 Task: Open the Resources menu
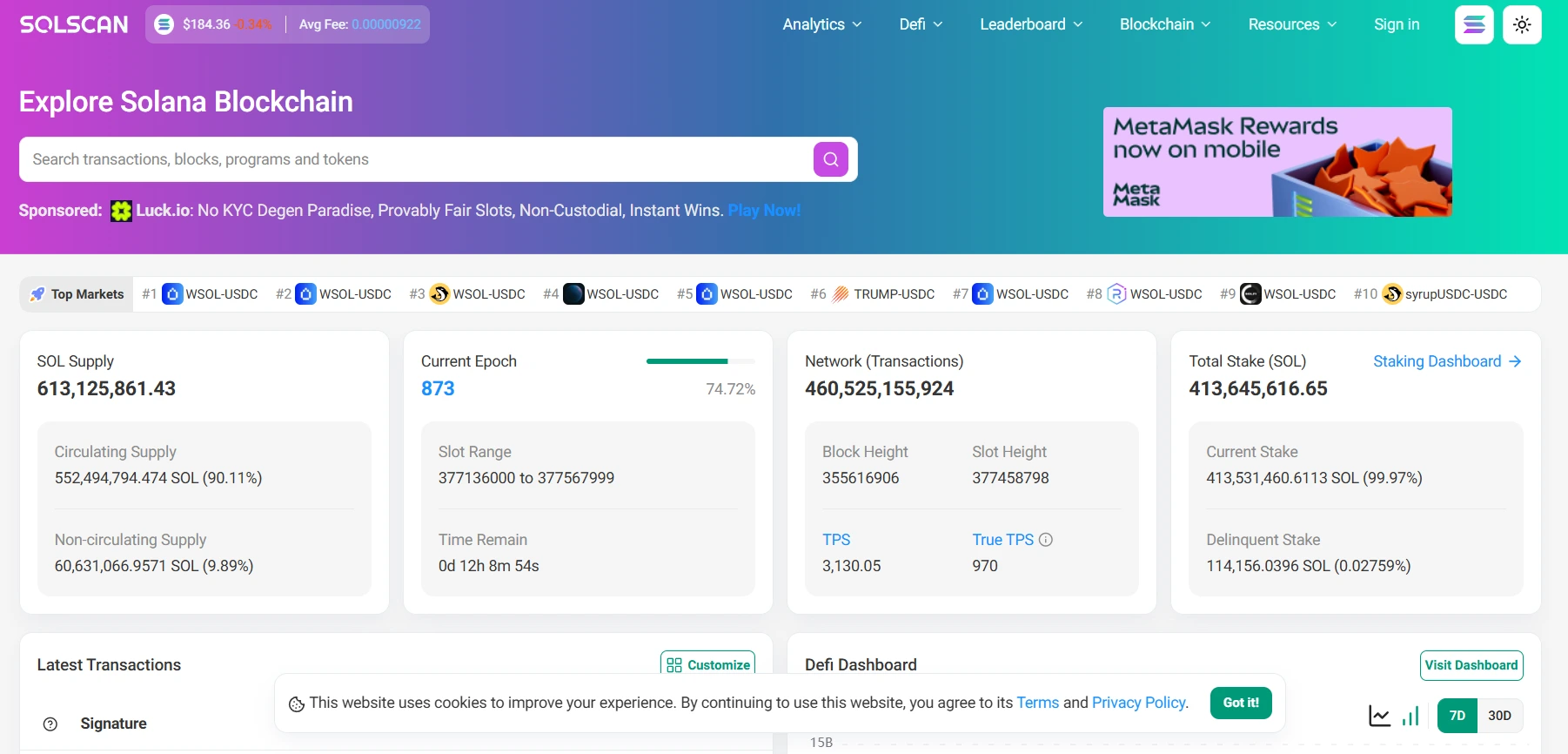[1291, 24]
